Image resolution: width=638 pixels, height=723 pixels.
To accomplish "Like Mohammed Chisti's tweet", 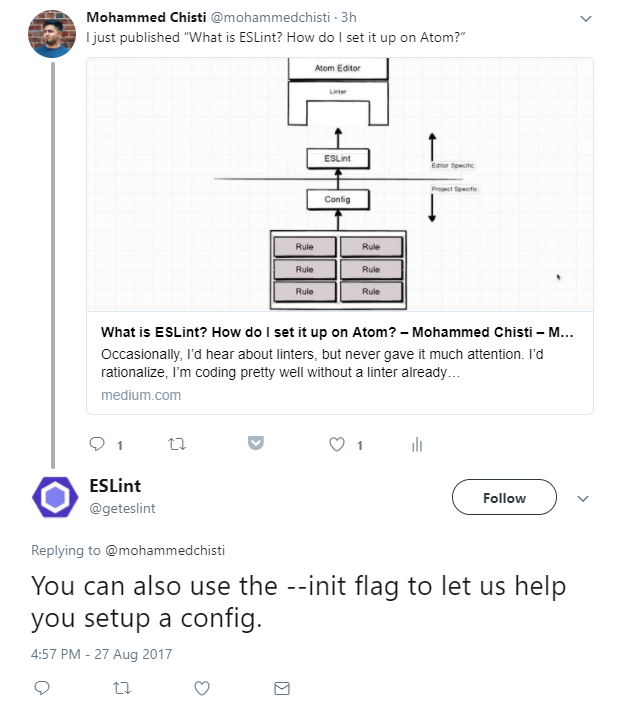I will click(x=337, y=444).
